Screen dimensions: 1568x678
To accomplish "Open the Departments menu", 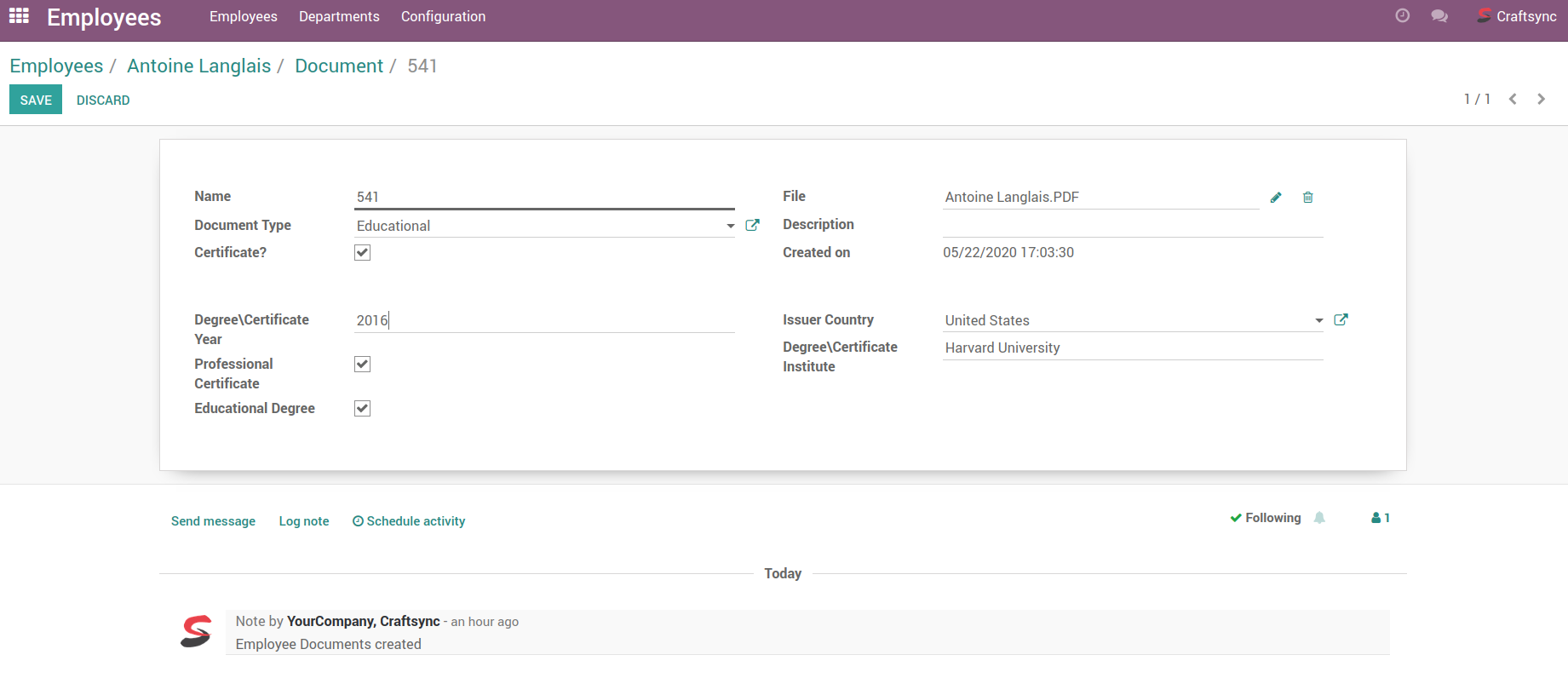I will pos(339,16).
